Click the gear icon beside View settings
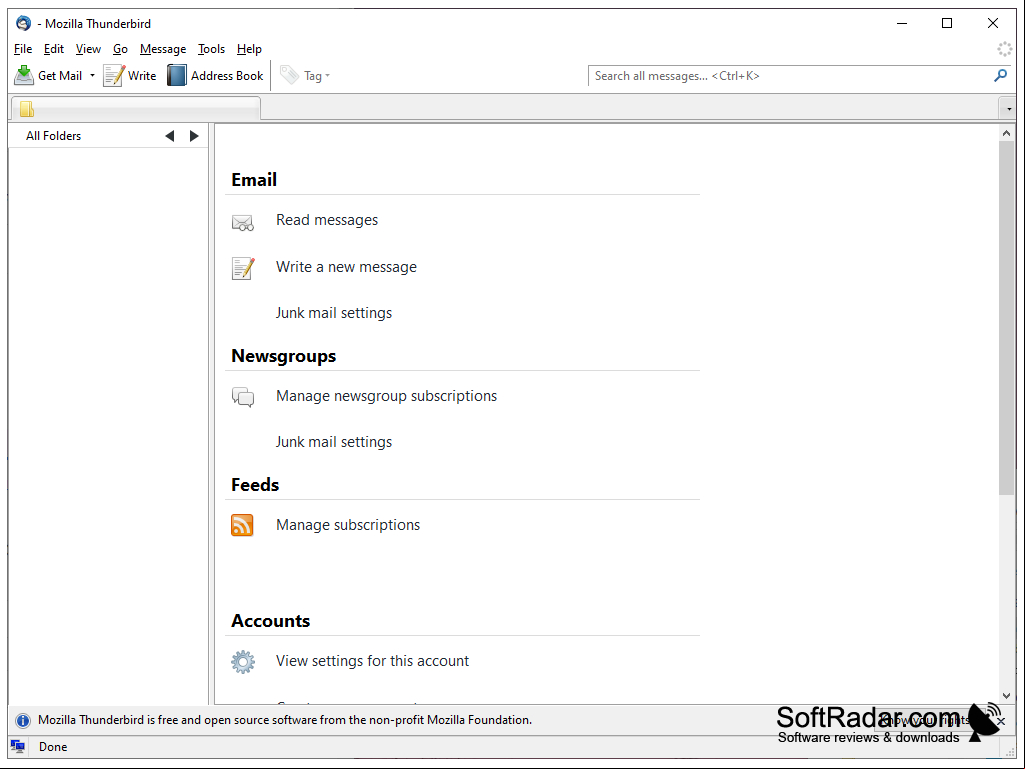This screenshot has width=1025, height=769. pyautogui.click(x=243, y=662)
